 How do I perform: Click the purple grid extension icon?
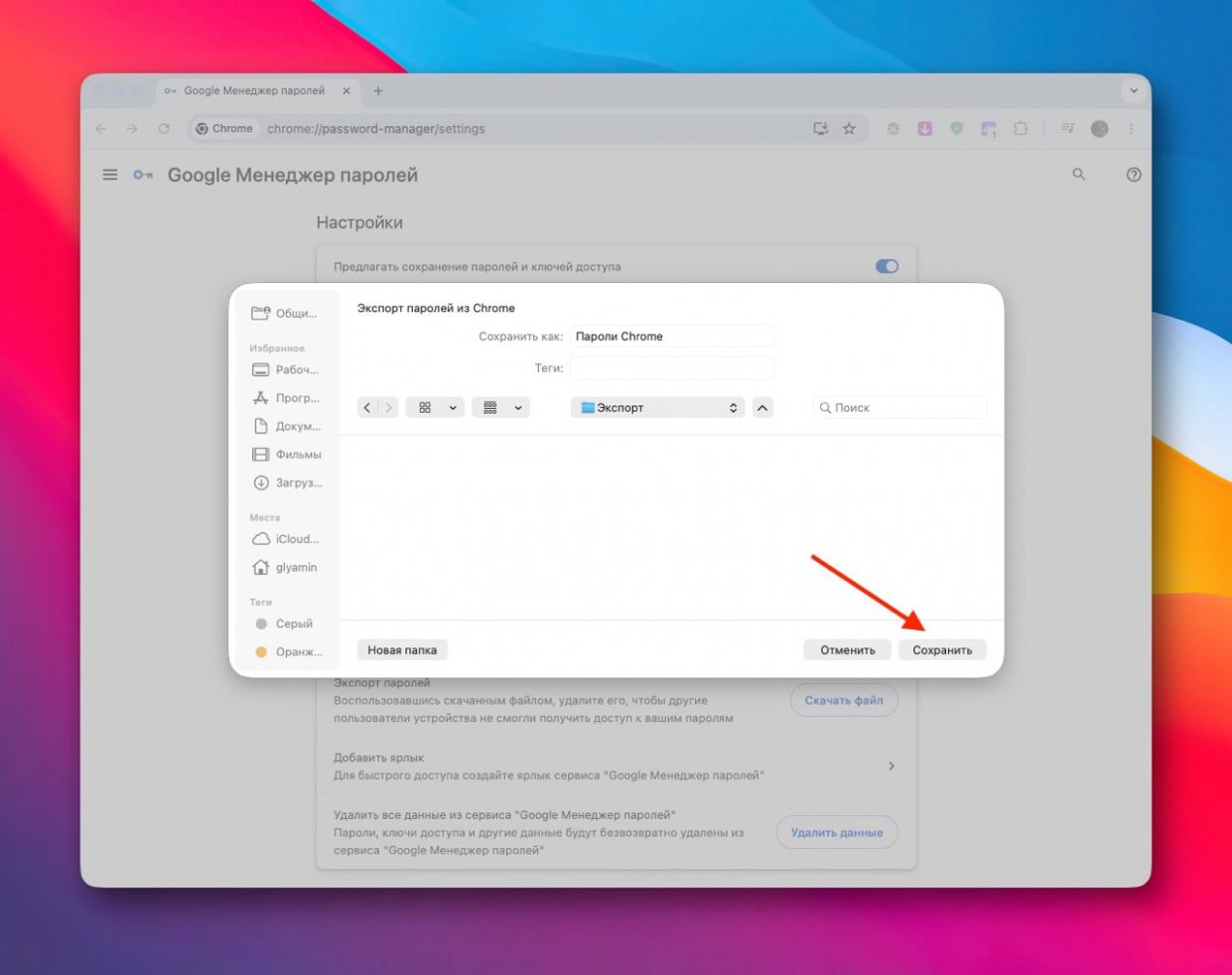click(x=989, y=129)
